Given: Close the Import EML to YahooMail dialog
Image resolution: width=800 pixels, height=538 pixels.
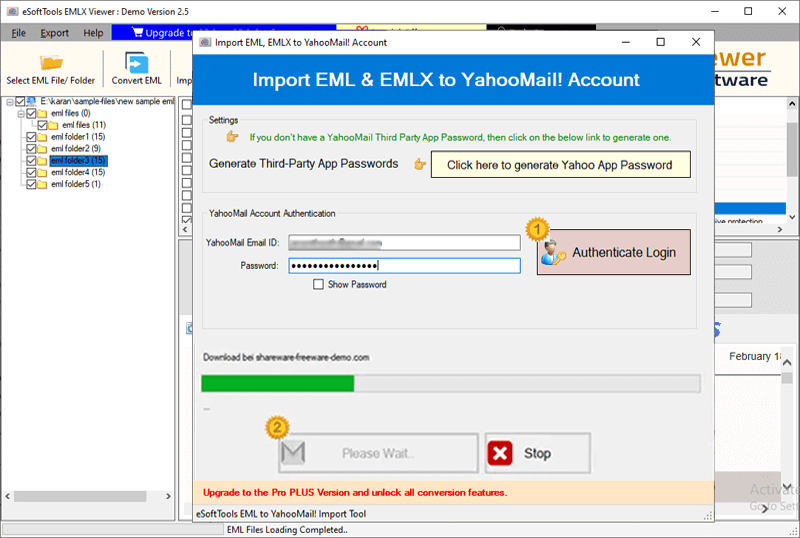Looking at the screenshot, I should pos(695,42).
